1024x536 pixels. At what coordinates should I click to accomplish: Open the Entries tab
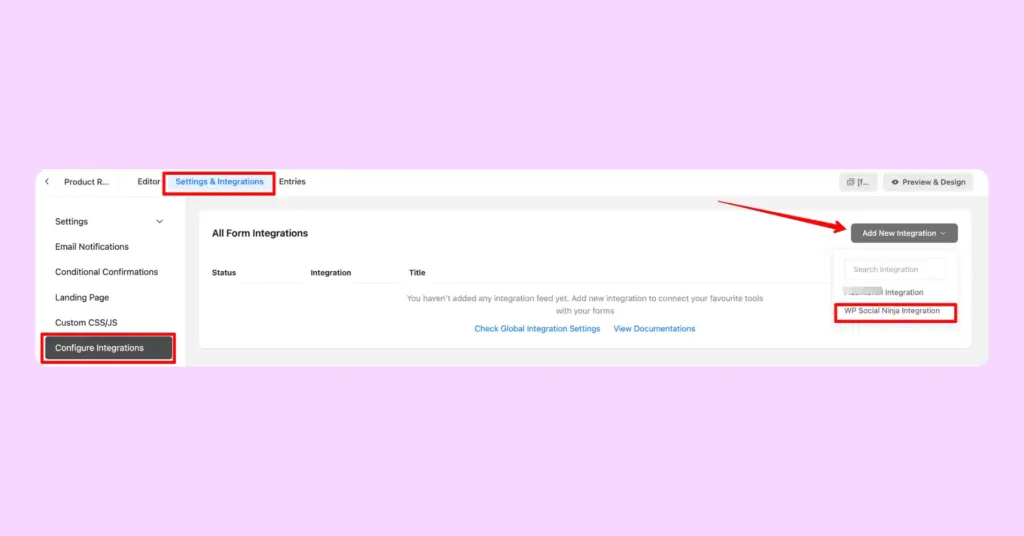[x=292, y=182]
